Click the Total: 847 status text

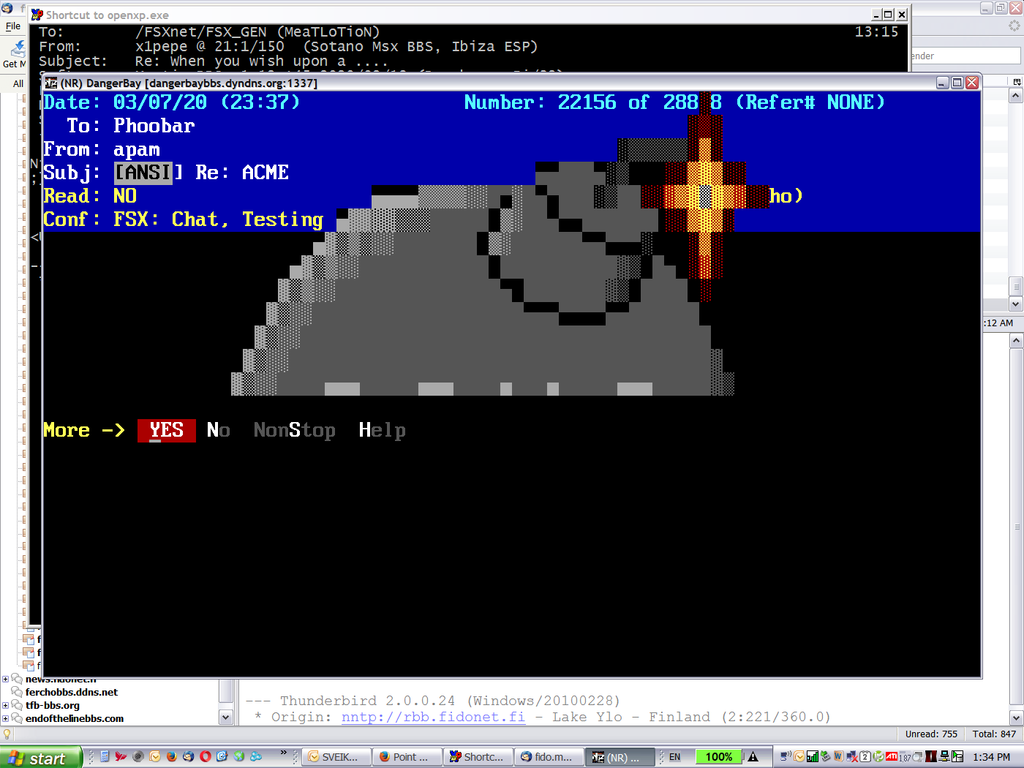tap(994, 734)
